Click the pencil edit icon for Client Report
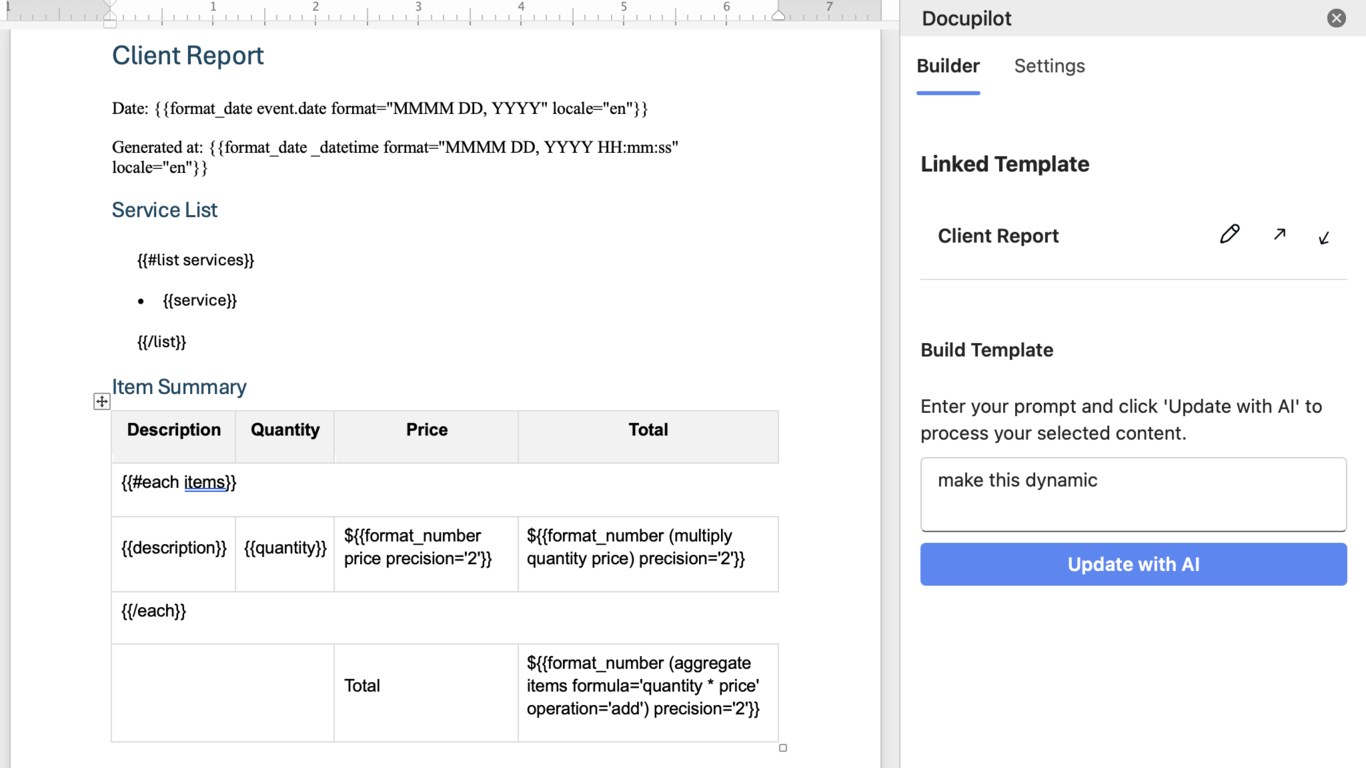 [1229, 235]
